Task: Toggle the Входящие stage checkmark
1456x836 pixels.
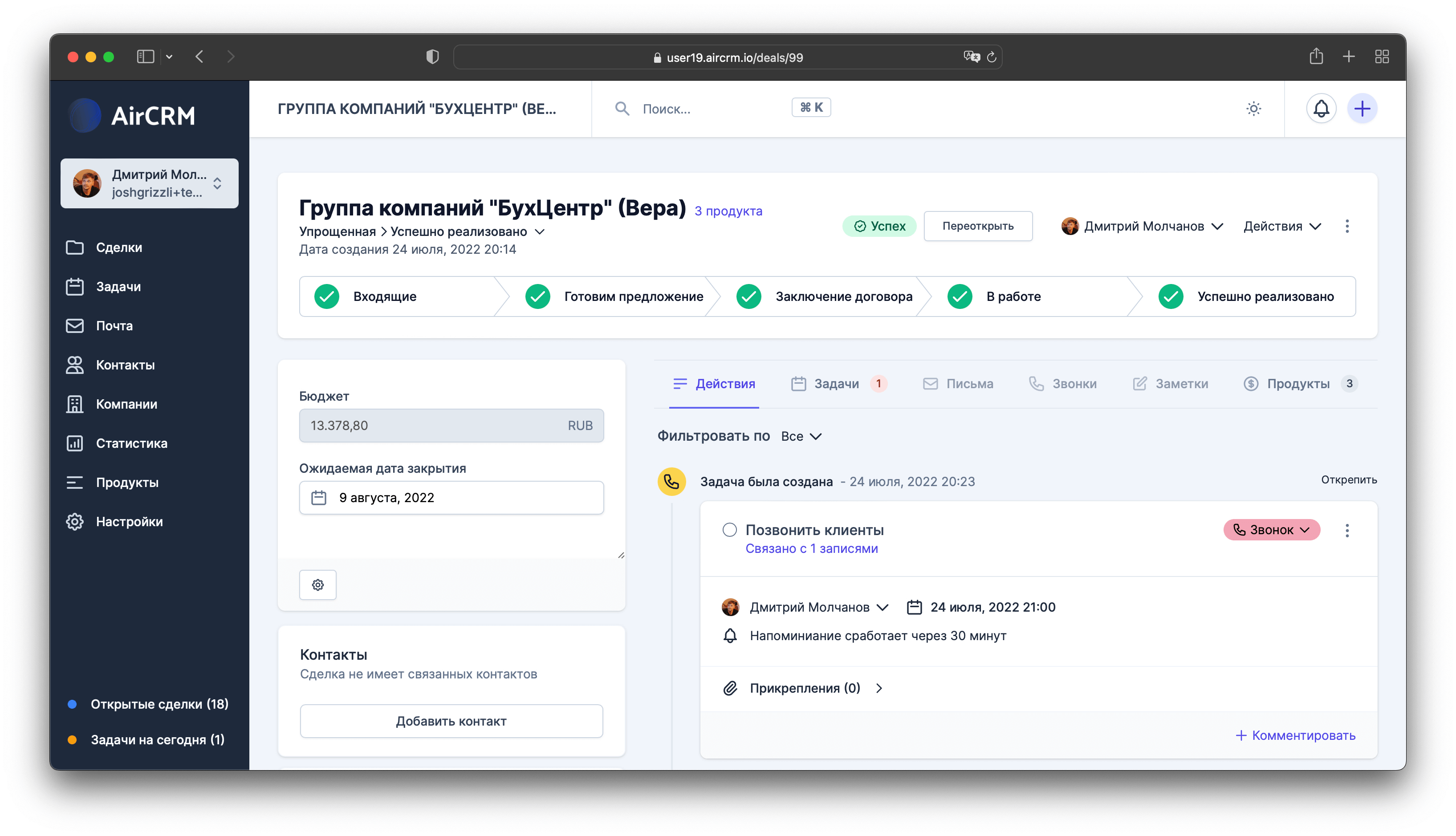Action: coord(327,296)
